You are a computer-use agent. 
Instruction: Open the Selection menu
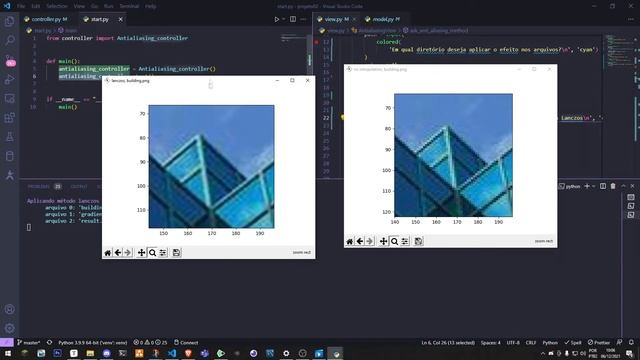(x=57, y=6)
